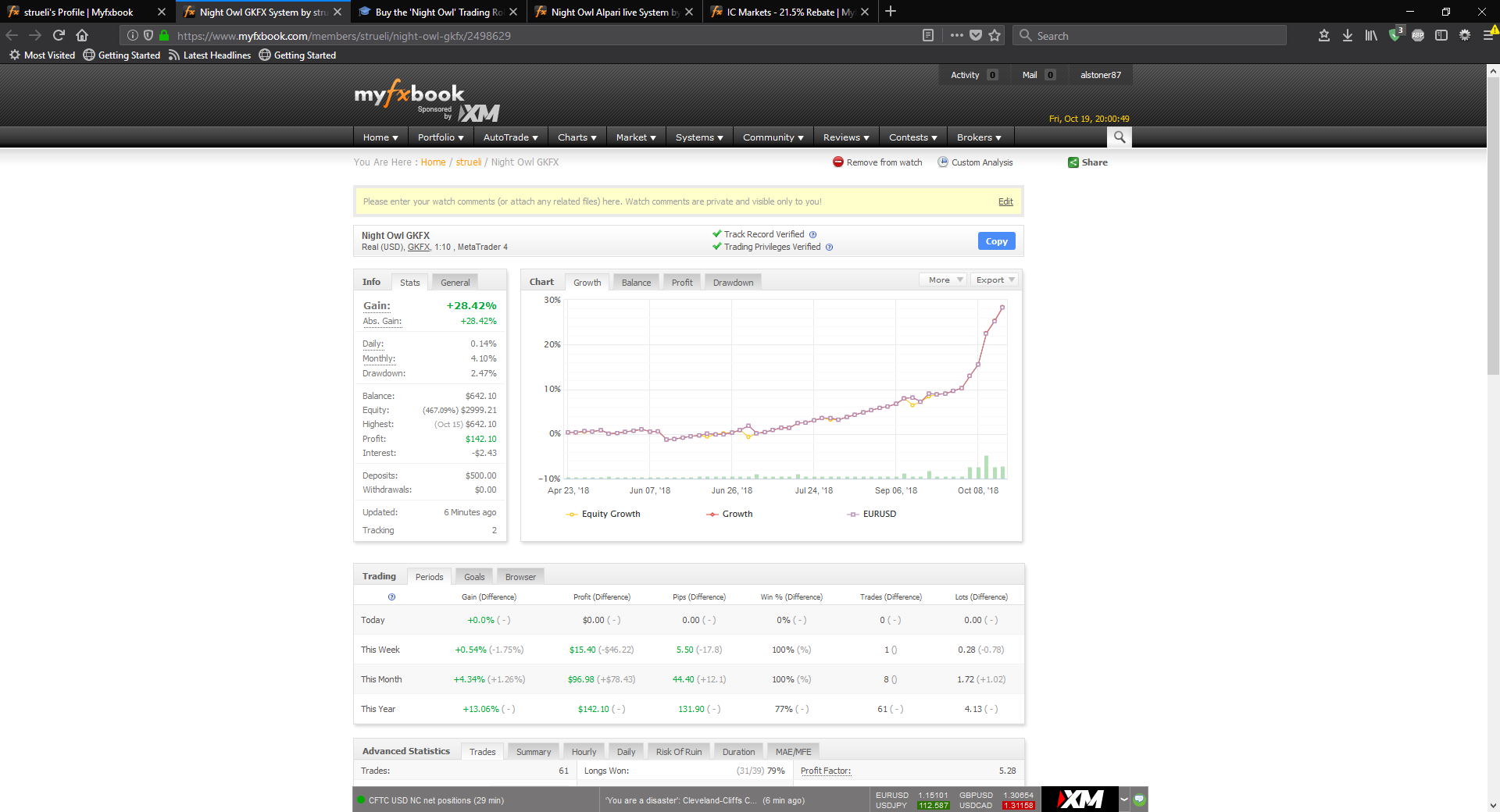Toggle Growth series in chart legend

[730, 514]
